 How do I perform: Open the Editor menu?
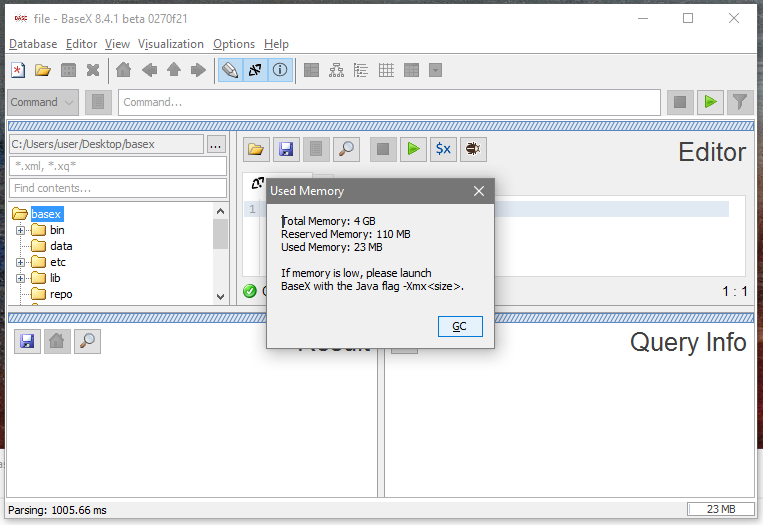[x=81, y=44]
